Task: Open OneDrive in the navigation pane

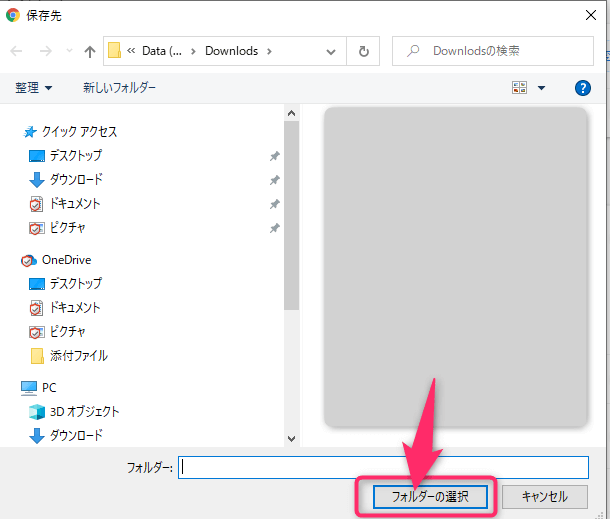Action: click(66, 260)
